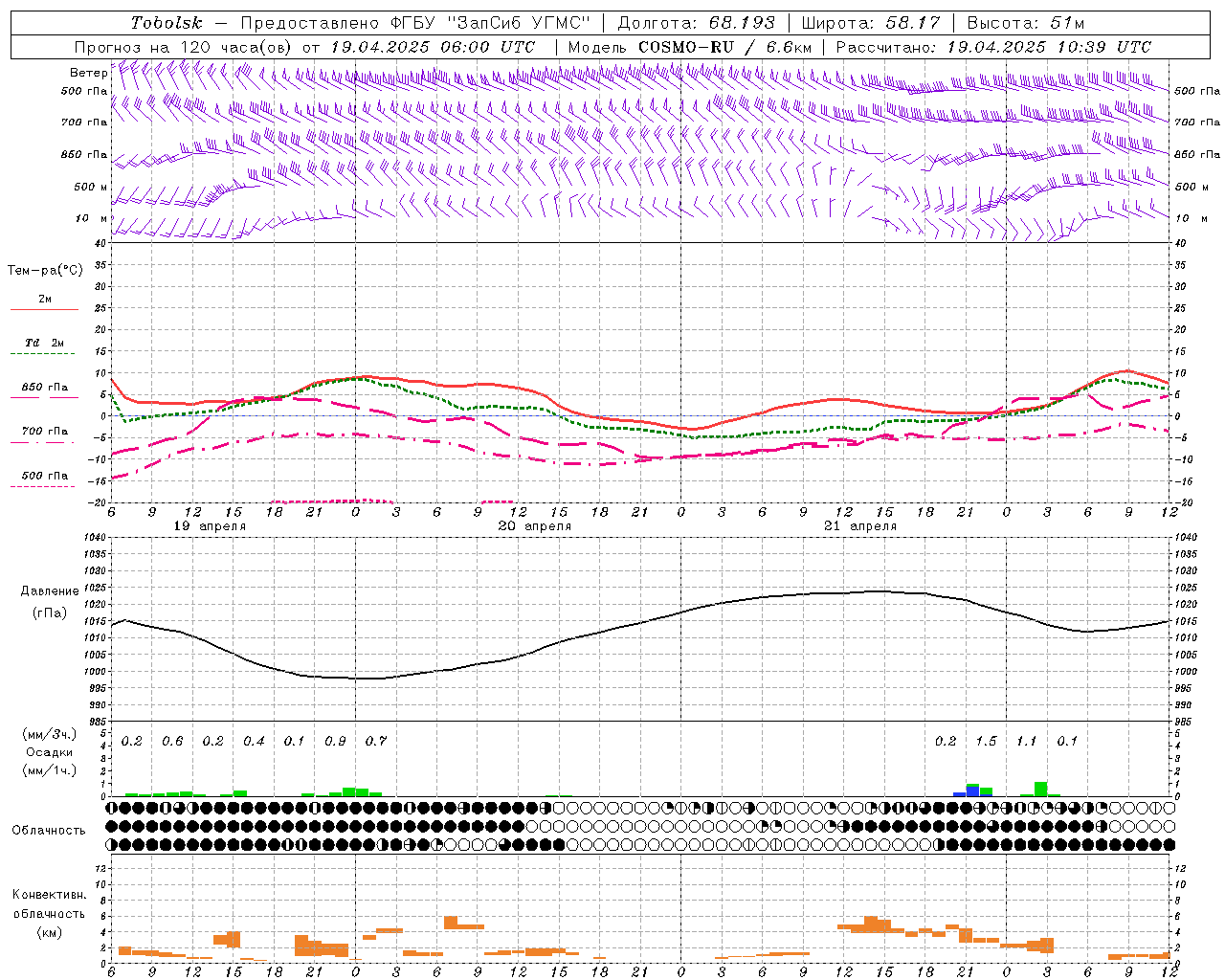Click the '(гПа)' unit under Давление
The width and height of the screenshot is (1225, 980).
click(x=50, y=613)
